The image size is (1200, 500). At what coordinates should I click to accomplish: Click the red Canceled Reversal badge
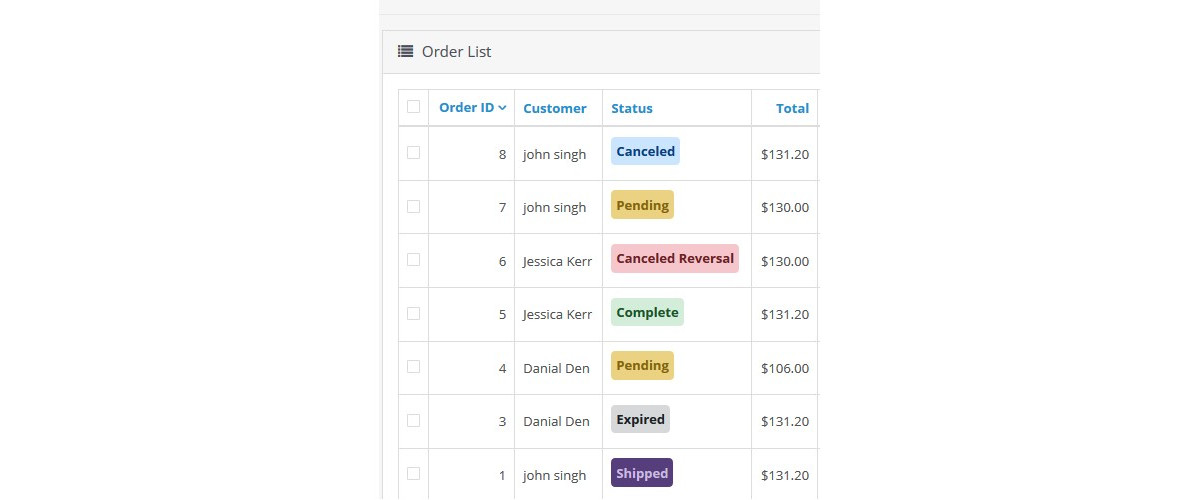[675, 258]
